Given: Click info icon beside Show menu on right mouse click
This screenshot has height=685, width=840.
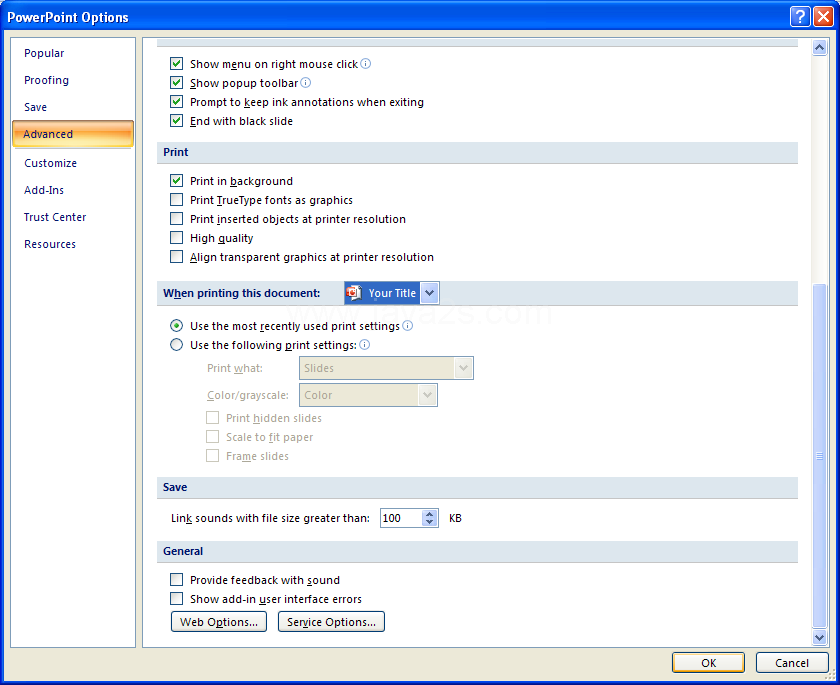Looking at the screenshot, I should coord(365,64).
